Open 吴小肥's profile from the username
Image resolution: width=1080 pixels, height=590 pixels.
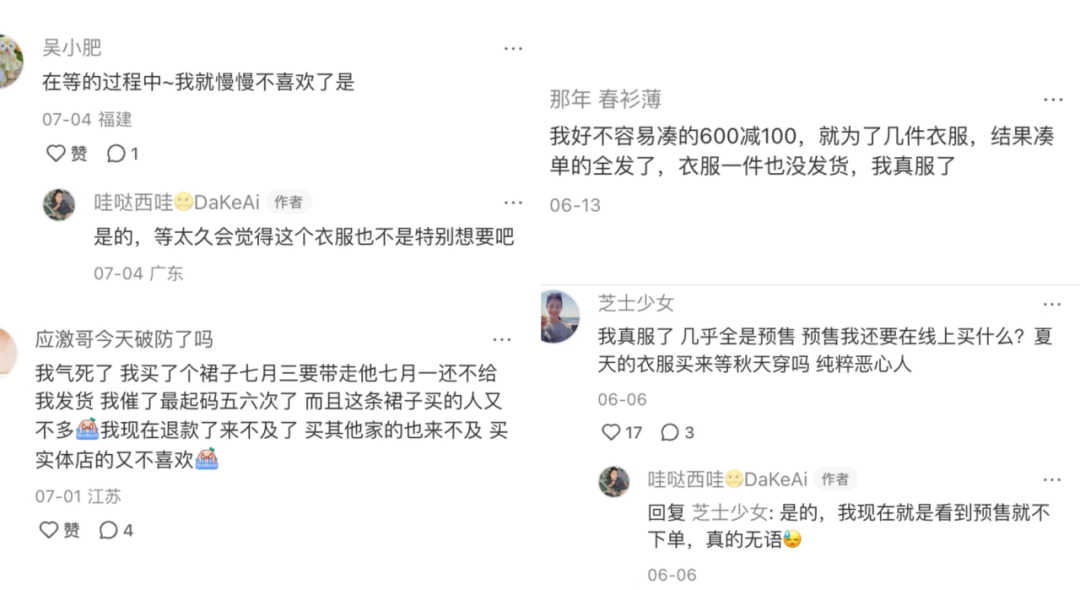(72, 48)
